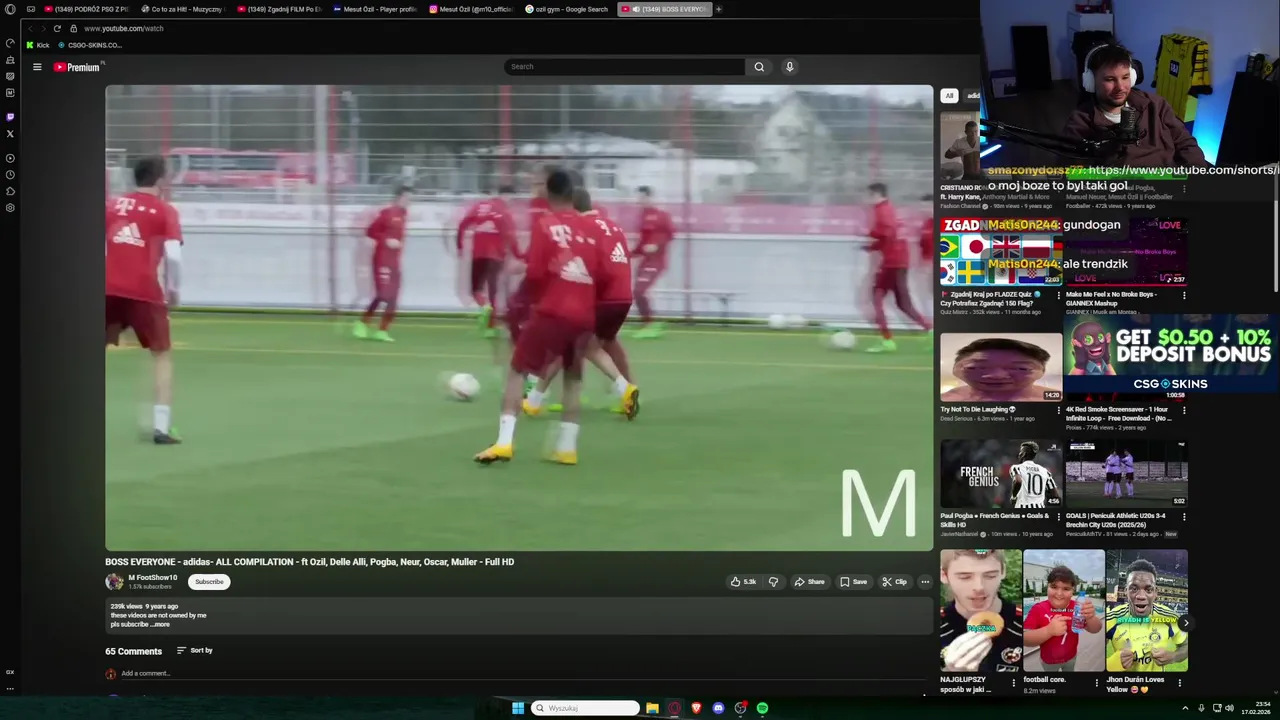Image resolution: width=1280 pixels, height=720 pixels.
Task: Open a new browser tab with plus
Action: [718, 9]
